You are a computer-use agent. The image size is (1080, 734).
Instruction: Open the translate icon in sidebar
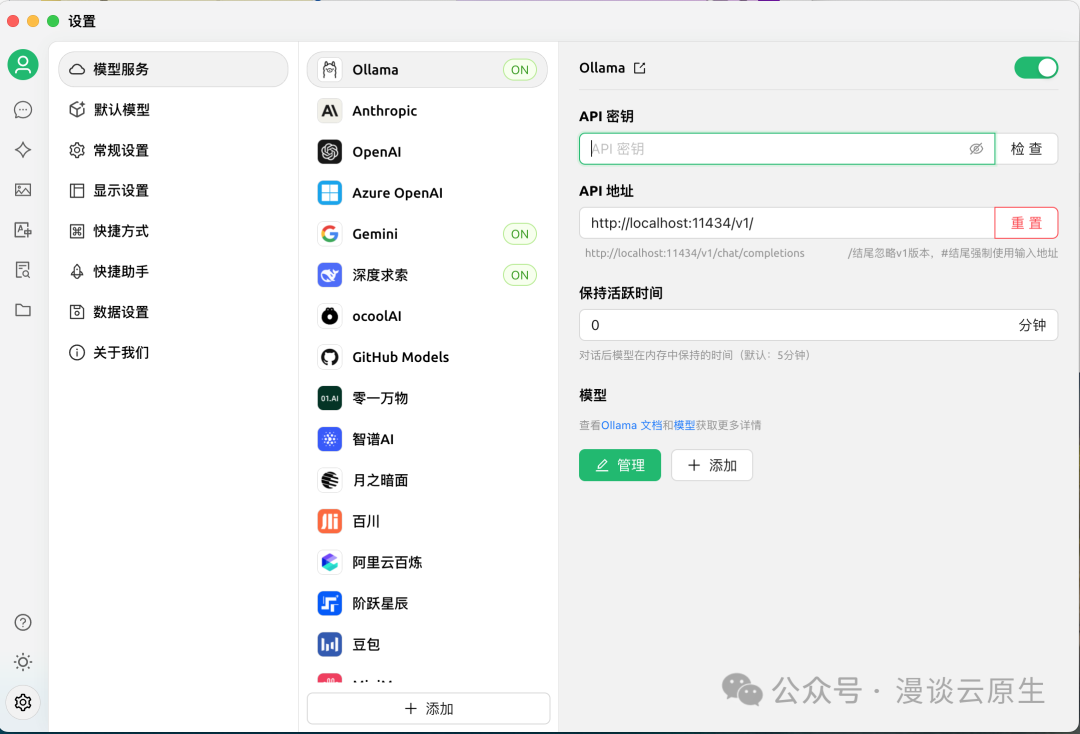[23, 230]
